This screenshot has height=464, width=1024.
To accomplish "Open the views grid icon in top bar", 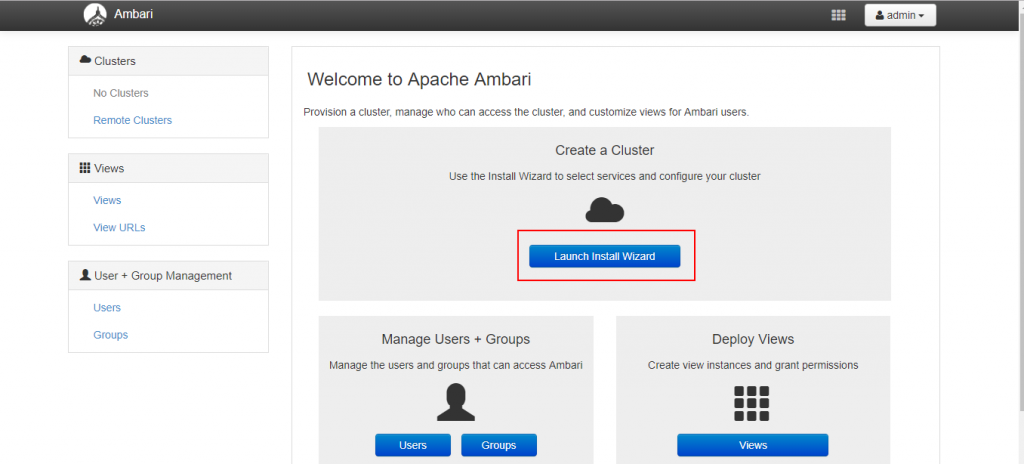I will pos(839,15).
